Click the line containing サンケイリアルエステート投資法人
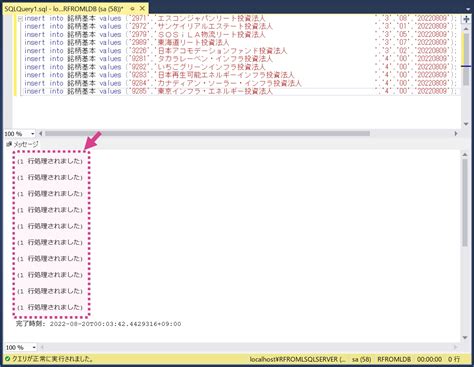This screenshot has height=367, width=474. (x=240, y=26)
